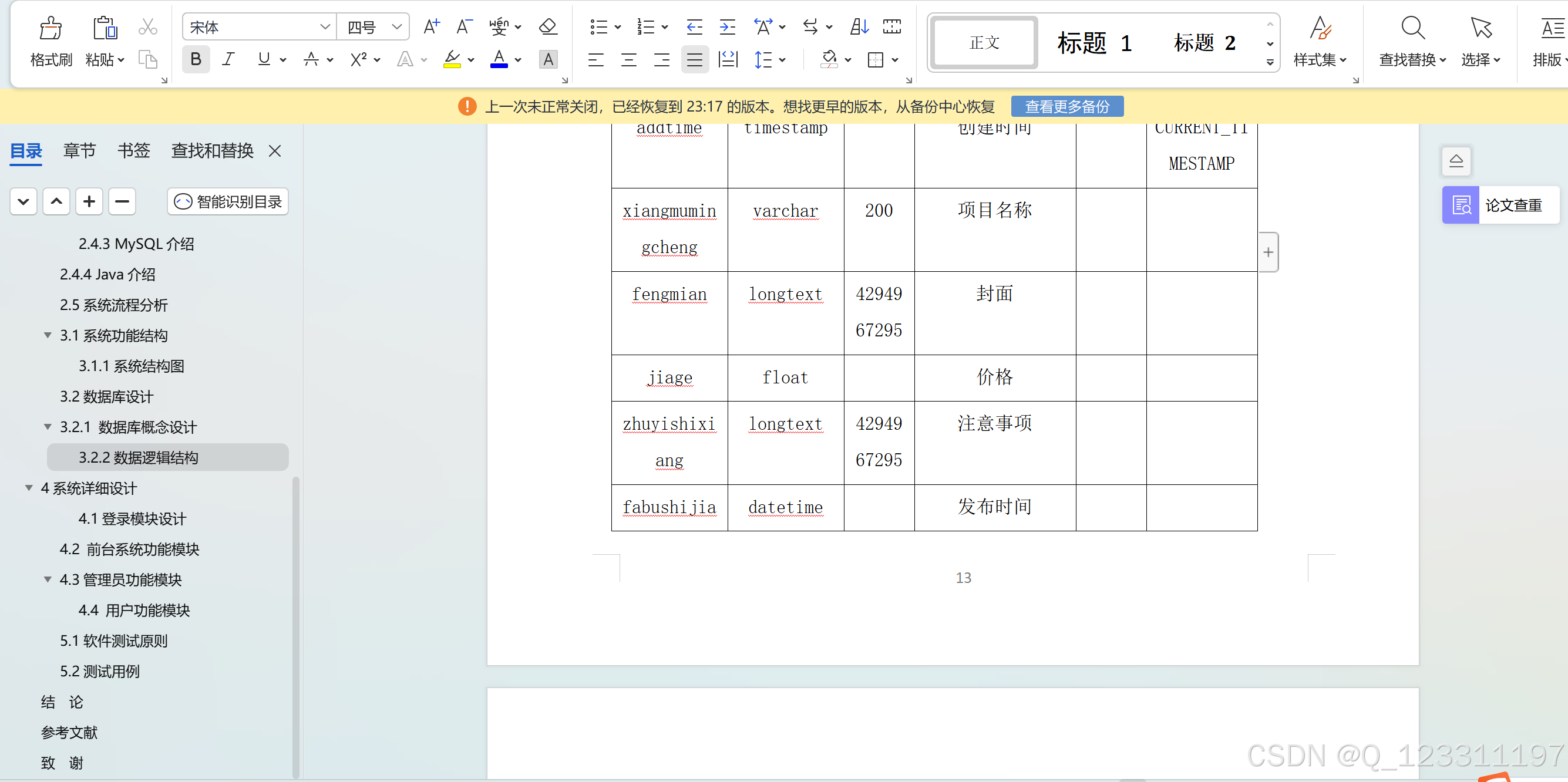Apply the 标题 1 style
The image size is (1568, 782).
pyautogui.click(x=1095, y=43)
